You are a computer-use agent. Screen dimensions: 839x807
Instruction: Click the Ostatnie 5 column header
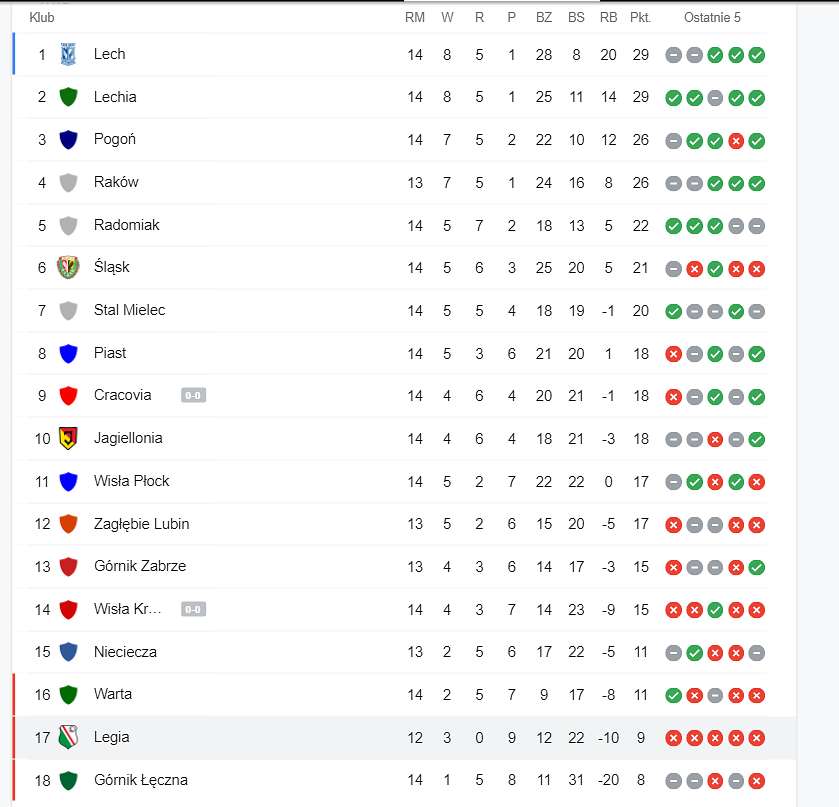pyautogui.click(x=712, y=18)
